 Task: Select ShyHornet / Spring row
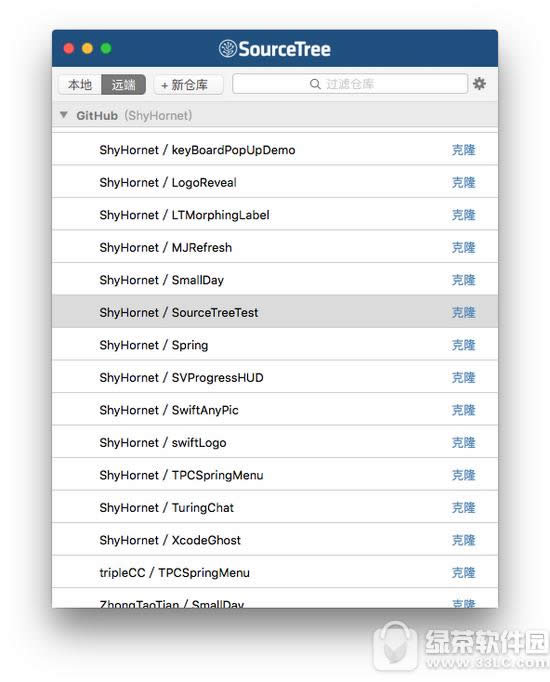275,344
